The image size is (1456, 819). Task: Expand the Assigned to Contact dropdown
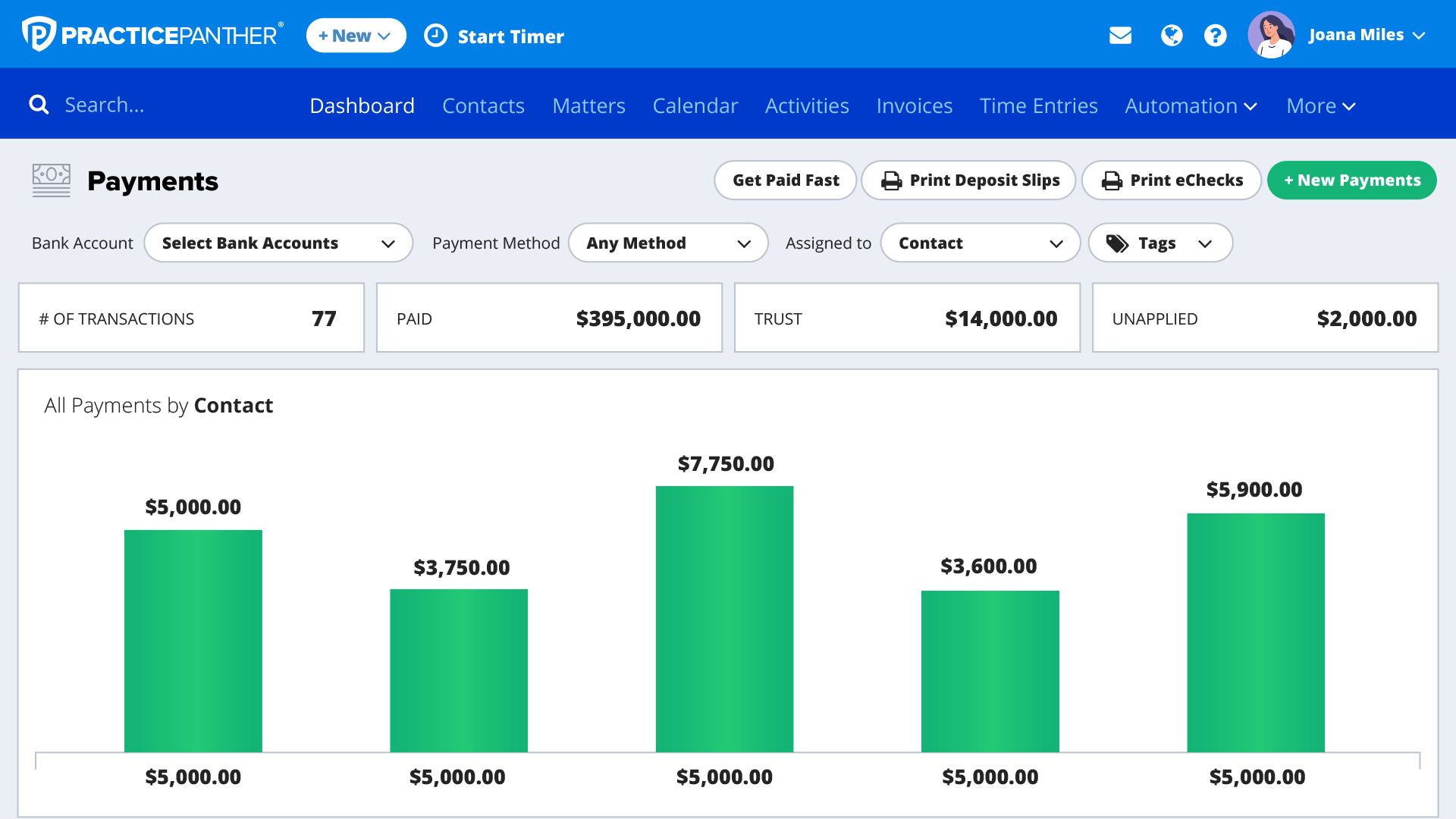(980, 243)
